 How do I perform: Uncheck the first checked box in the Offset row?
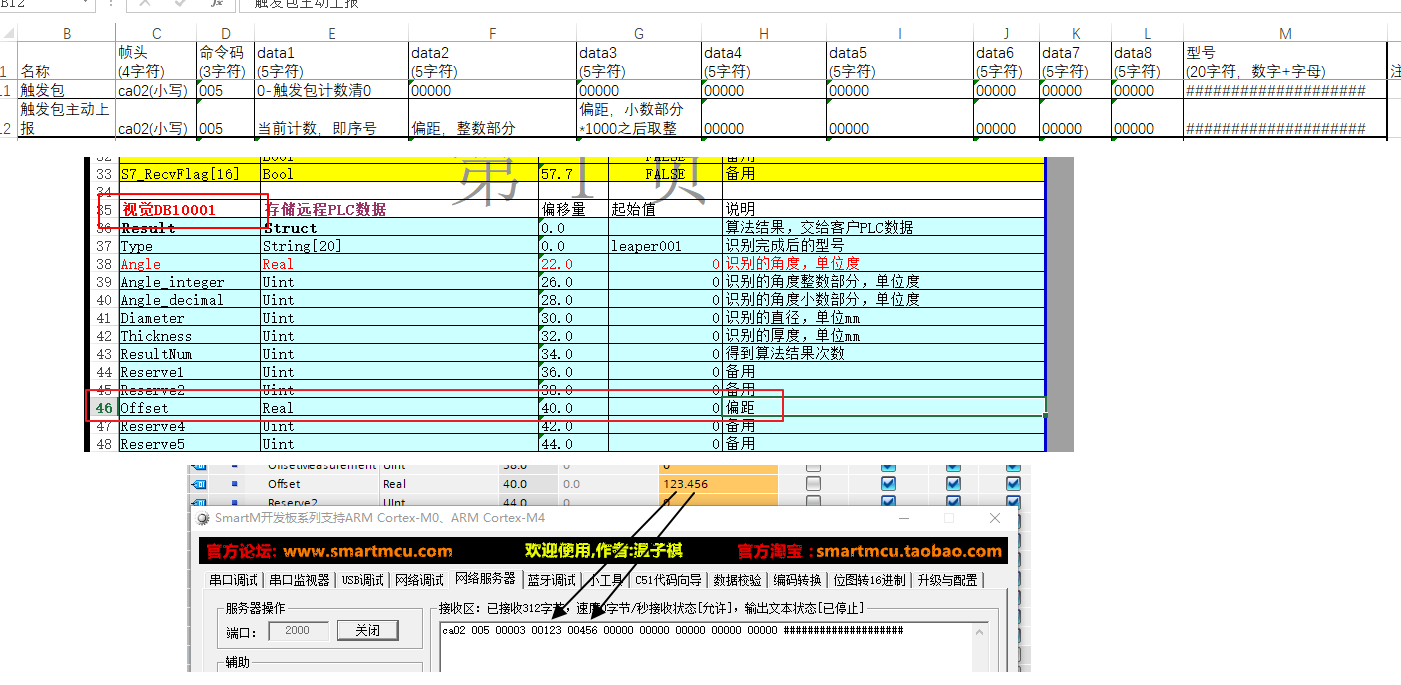tap(888, 484)
